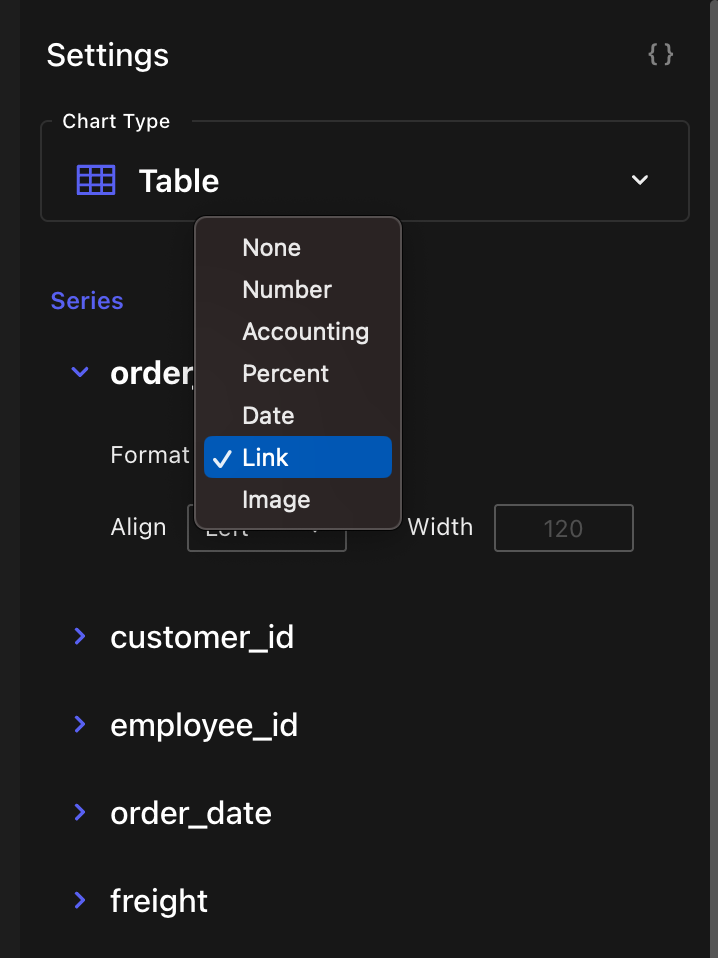Screen dimensions: 718x958
Task: Expand the employee_id series
Action: [80, 724]
